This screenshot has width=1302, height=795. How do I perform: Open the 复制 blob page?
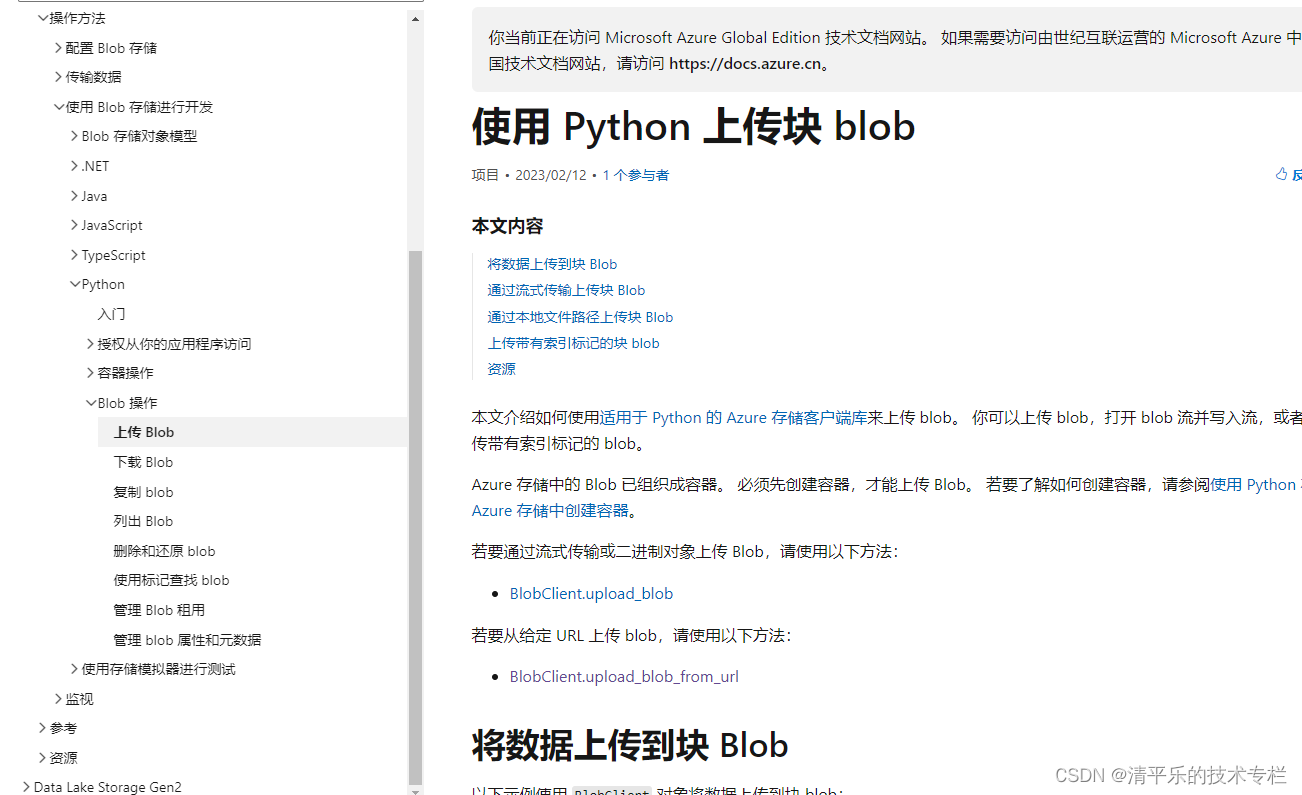[x=142, y=491]
